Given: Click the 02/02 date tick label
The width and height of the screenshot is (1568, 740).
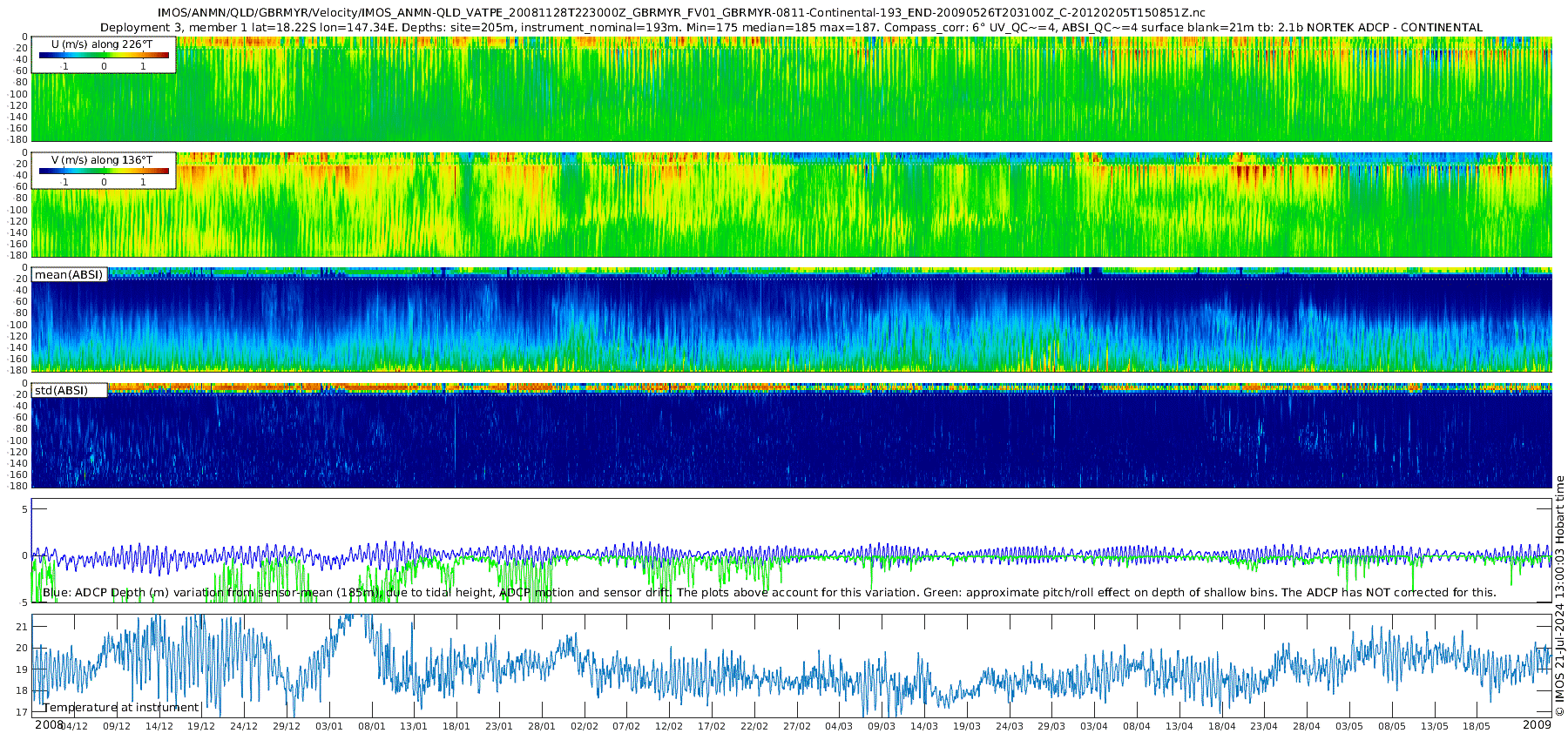Looking at the screenshot, I should coord(585,726).
